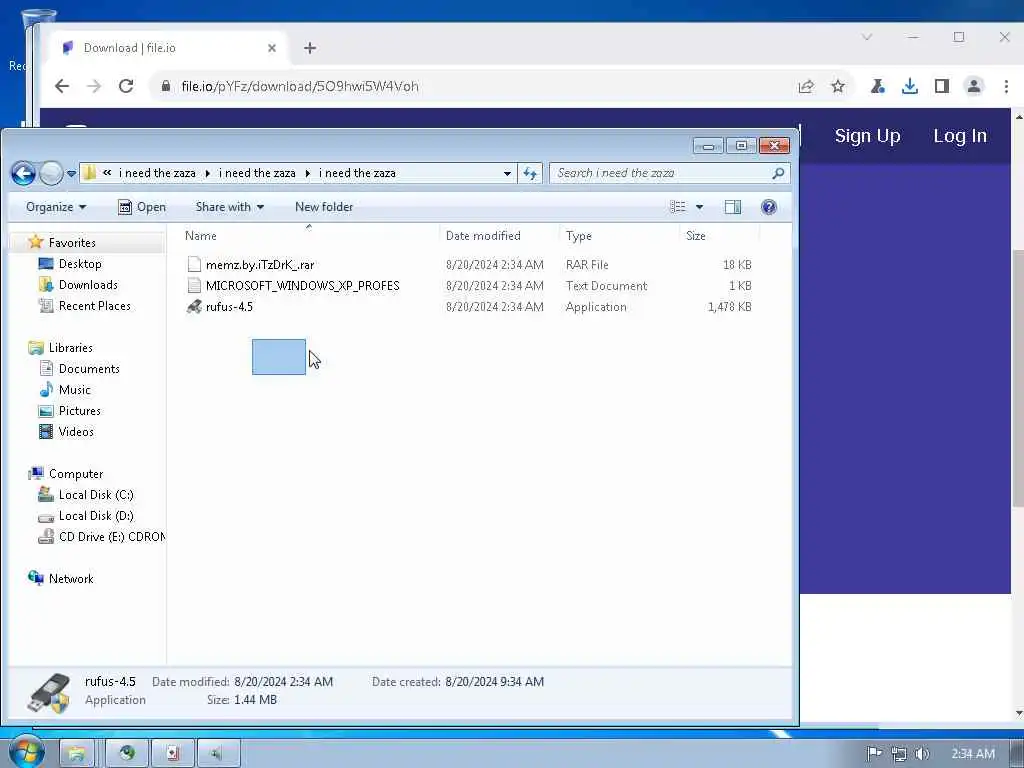Open the Organize menu
The image size is (1024, 768).
pos(56,207)
